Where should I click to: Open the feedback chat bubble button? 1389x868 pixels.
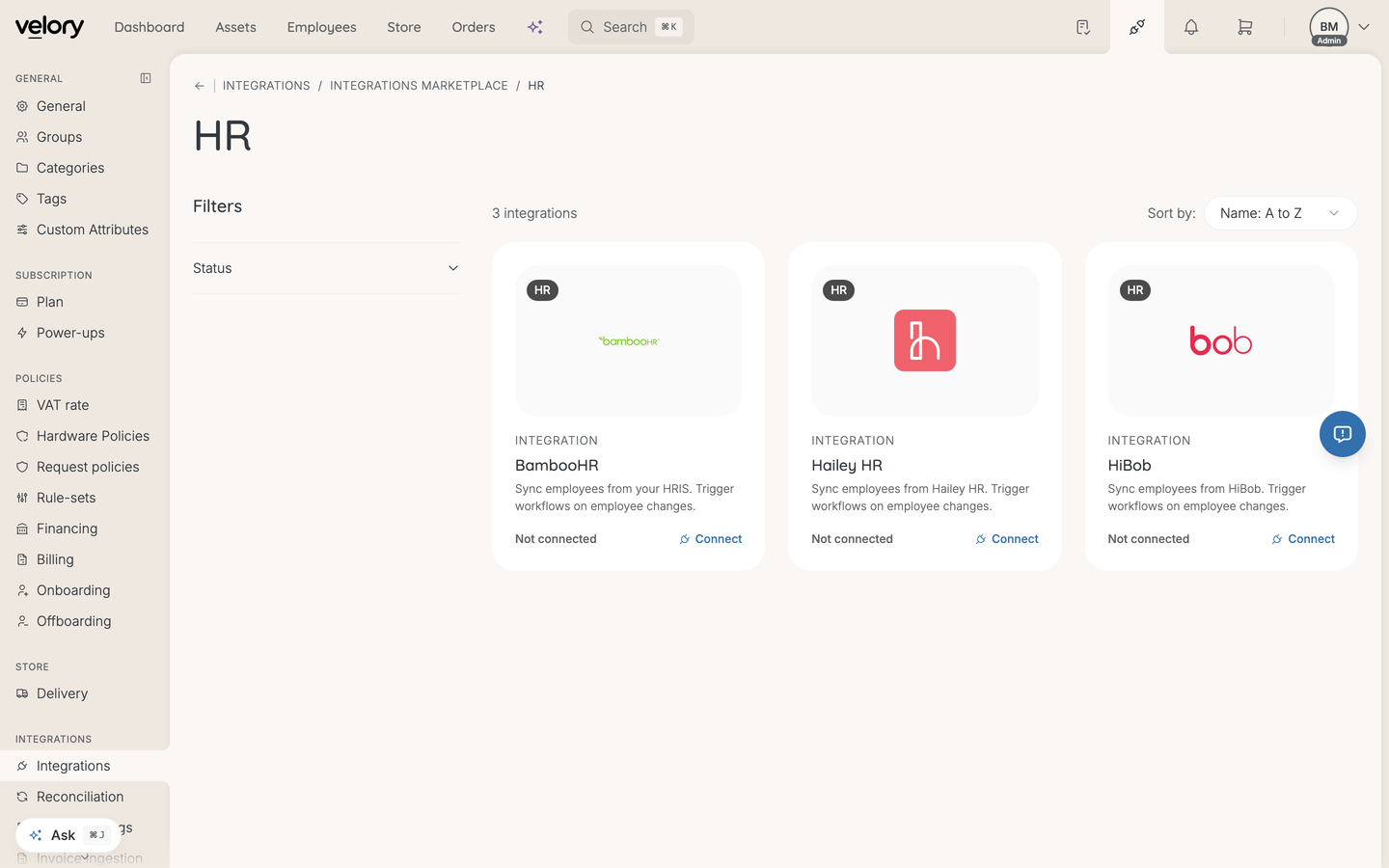pos(1343,434)
